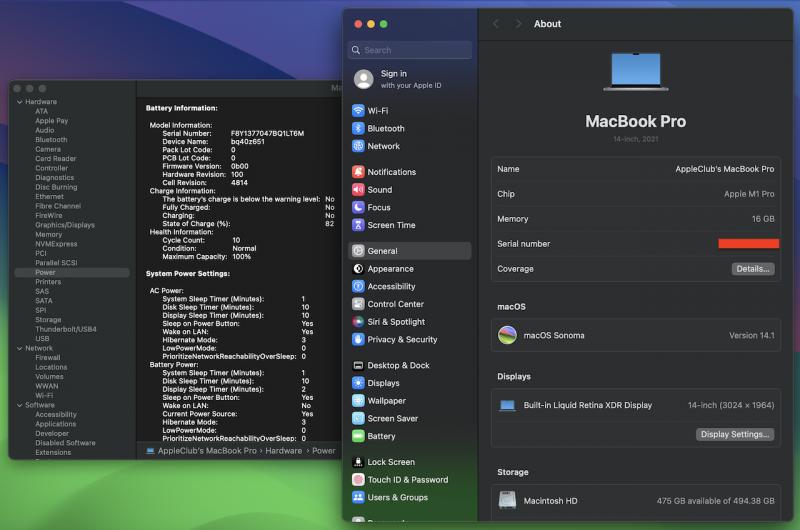Click Screen Time hourglass icon
The width and height of the screenshot is (800, 530).
[x=358, y=225]
